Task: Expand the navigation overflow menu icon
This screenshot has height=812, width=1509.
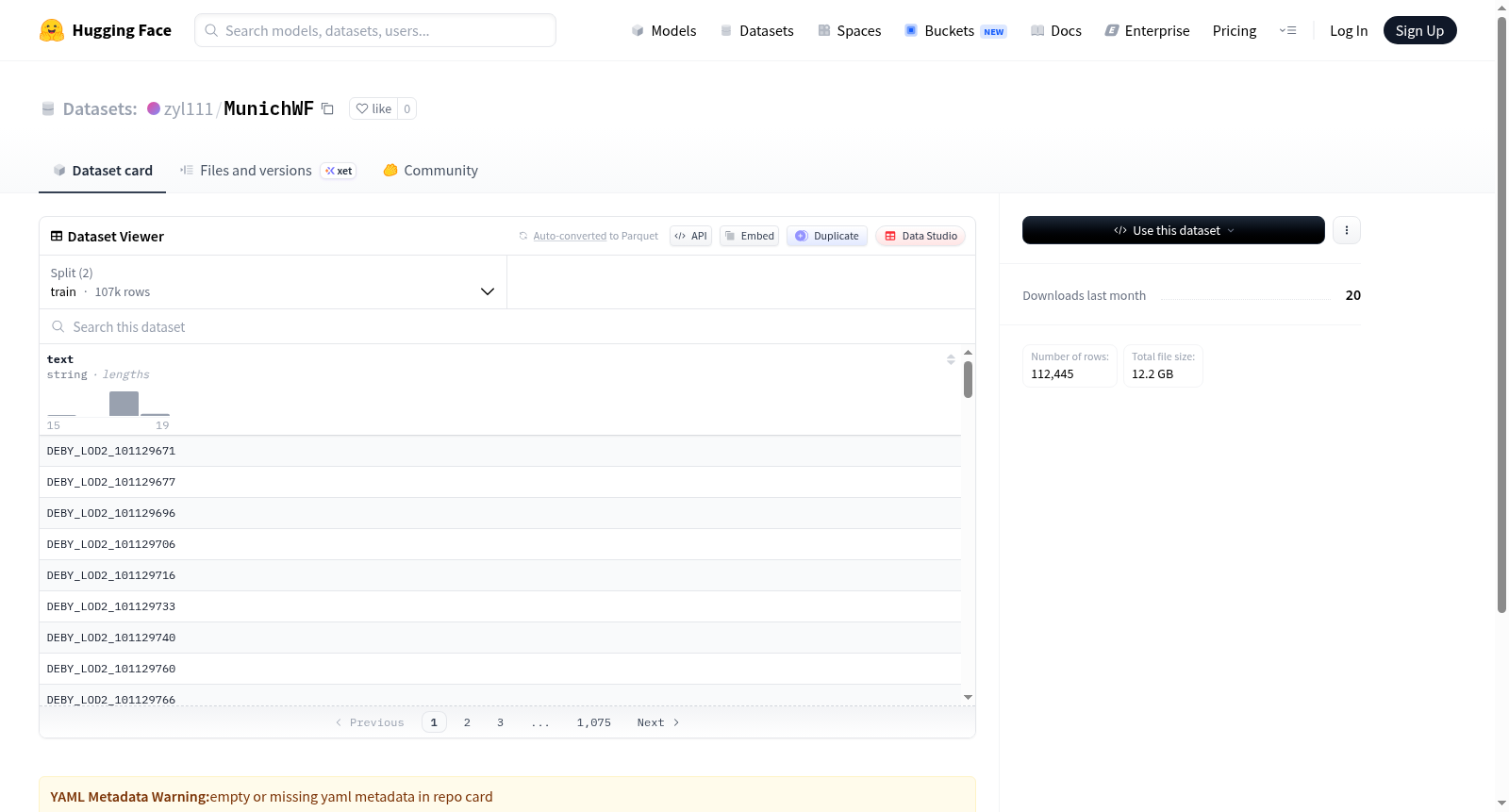Action: pos(1287,30)
